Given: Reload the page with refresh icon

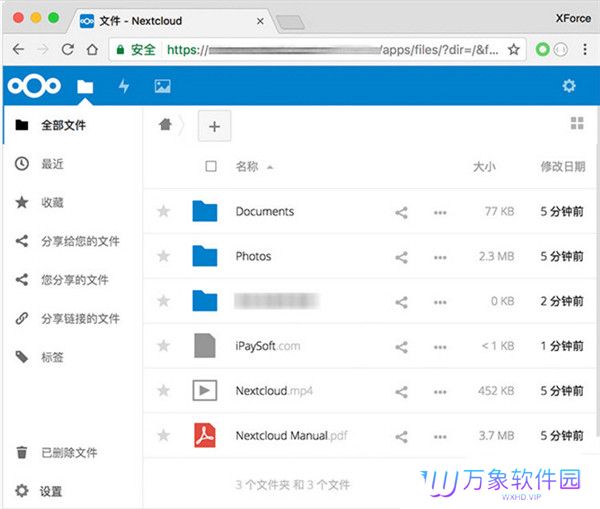Looking at the screenshot, I should 68,49.
